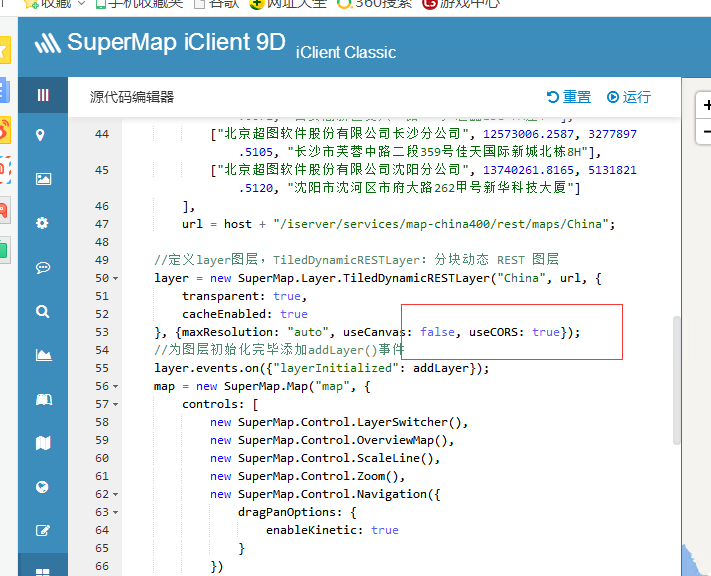
Task: Click the addLayer() comment on line 54
Action: [279, 350]
